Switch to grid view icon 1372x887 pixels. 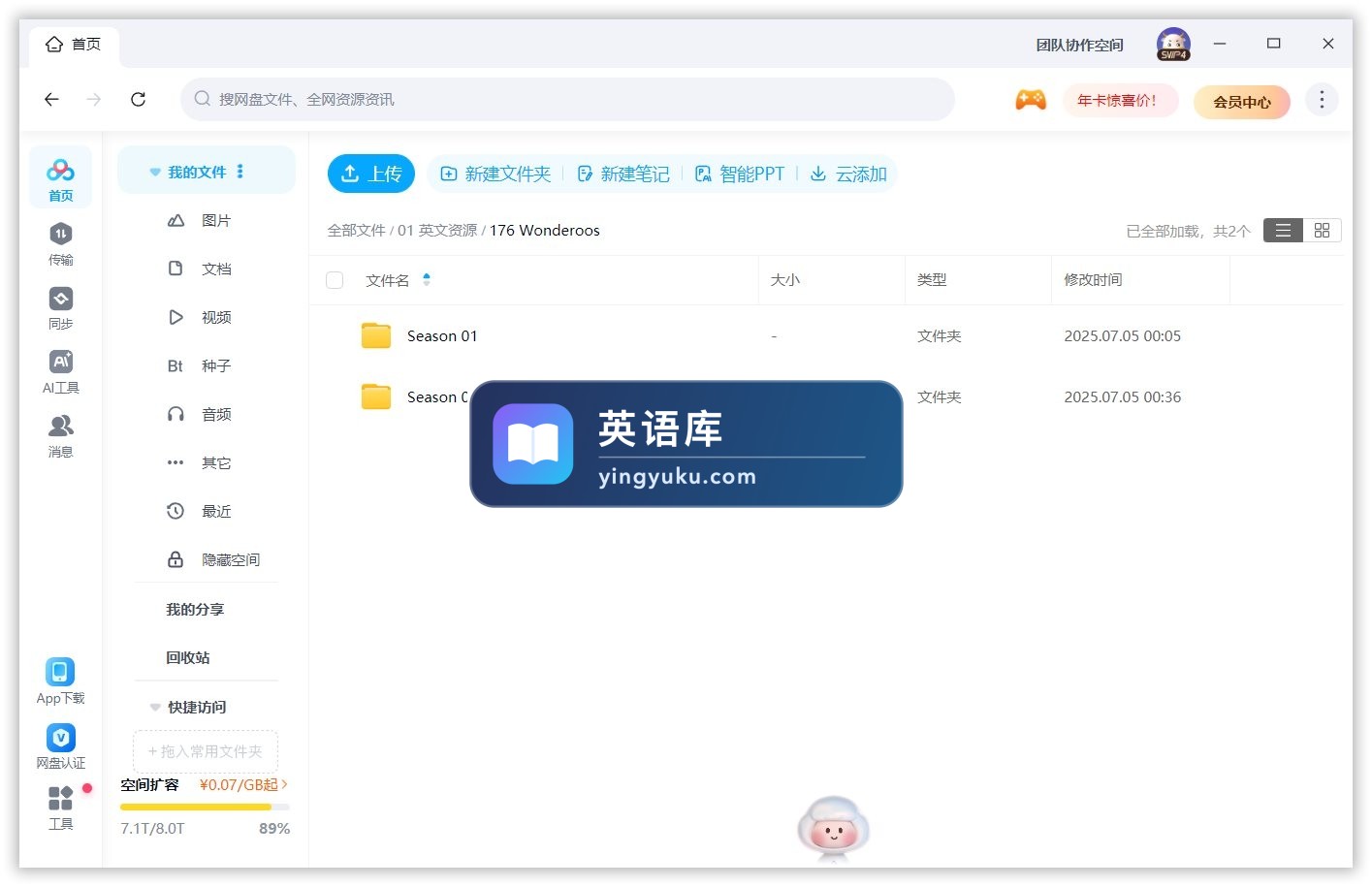[1322, 231]
